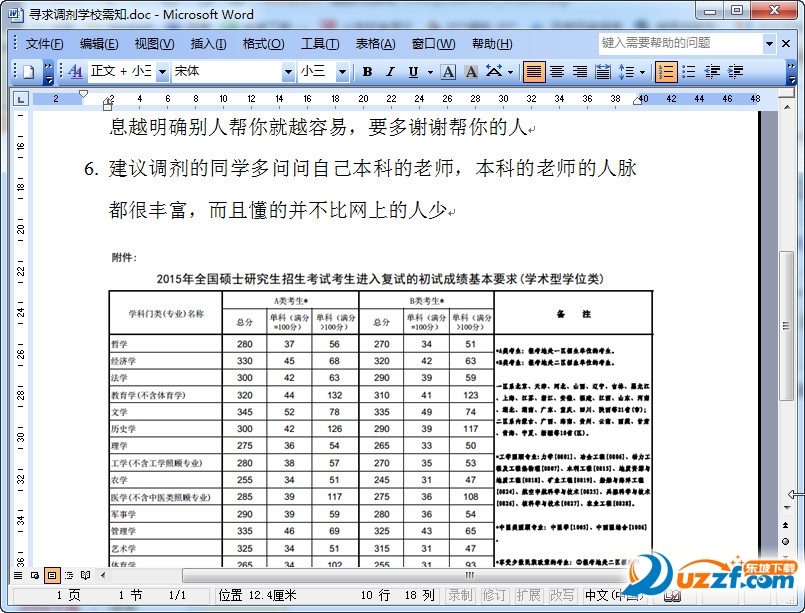
Task: Underline the selected text
Action: pyautogui.click(x=412, y=74)
